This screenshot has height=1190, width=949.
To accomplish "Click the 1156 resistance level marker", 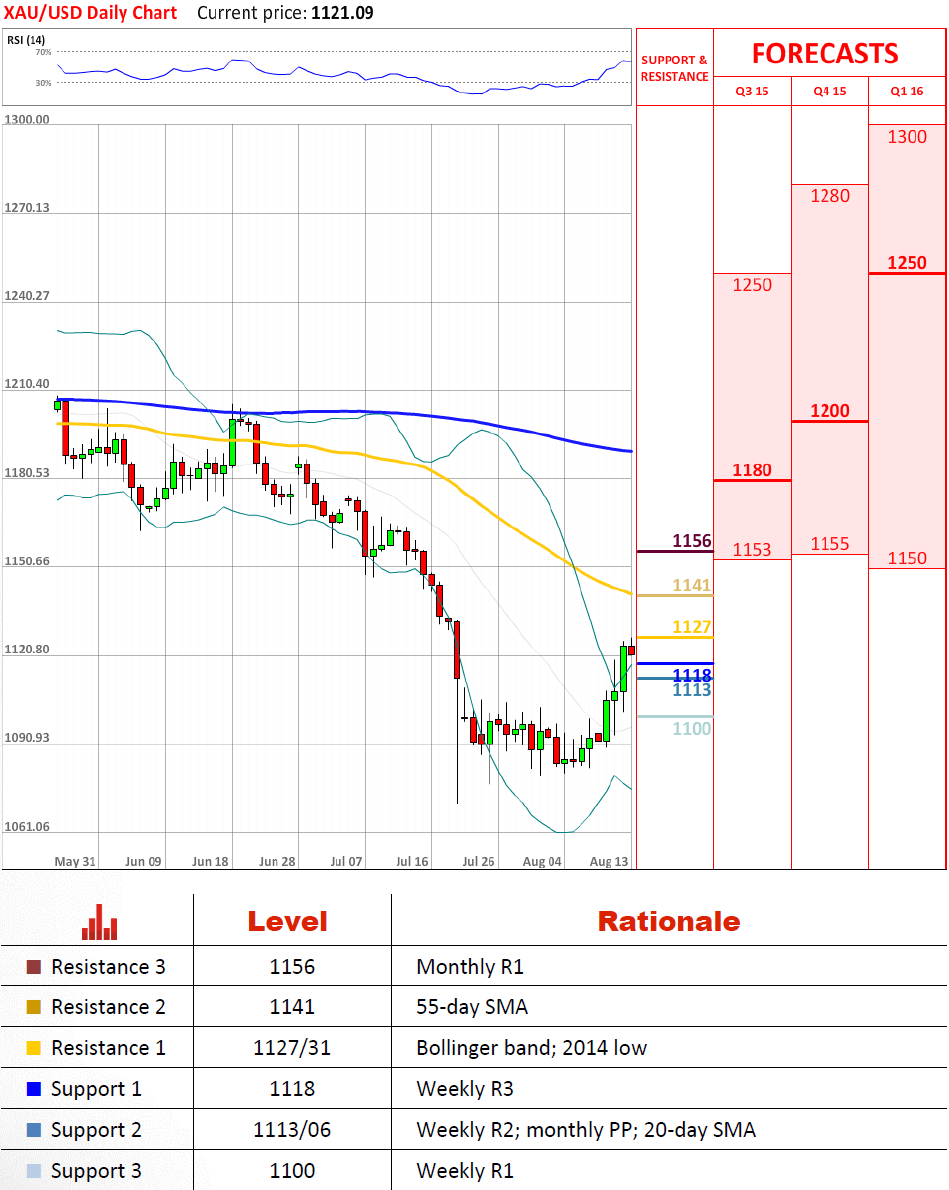I will point(692,541).
